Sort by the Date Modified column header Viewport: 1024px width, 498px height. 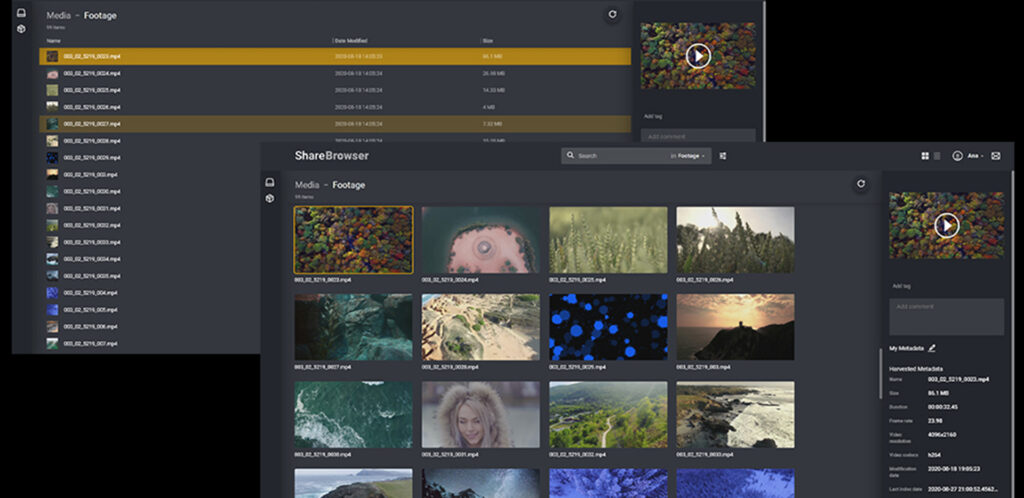(x=351, y=40)
